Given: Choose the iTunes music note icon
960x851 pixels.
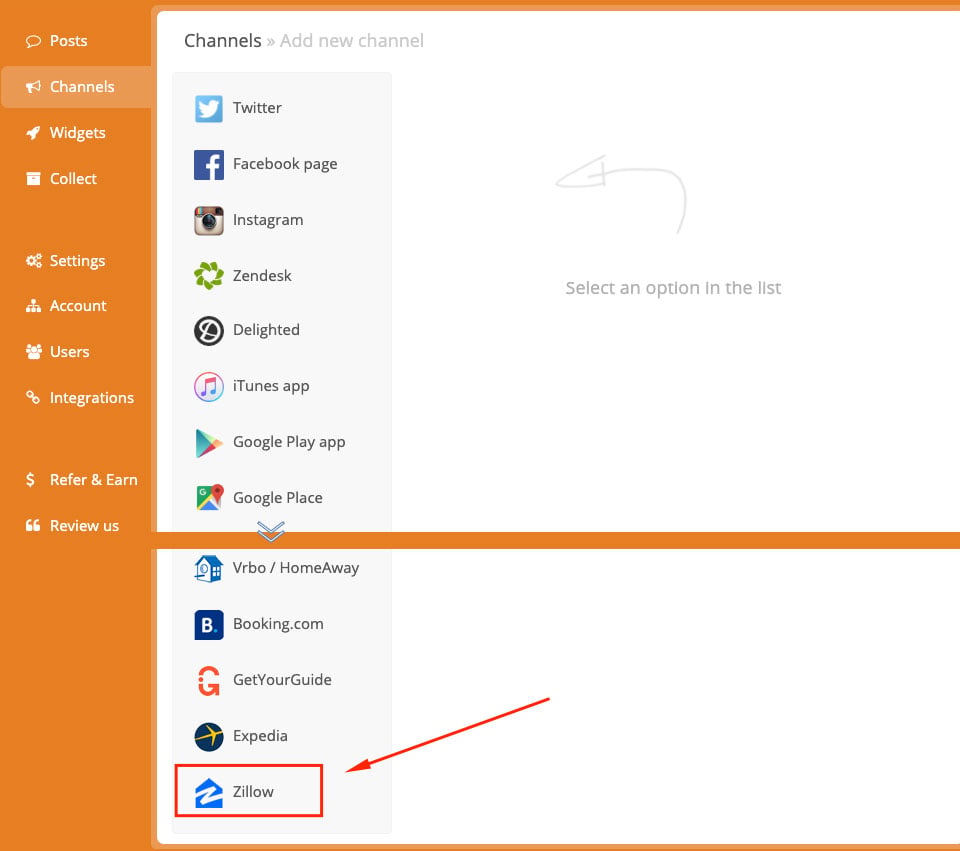Looking at the screenshot, I should [209, 387].
